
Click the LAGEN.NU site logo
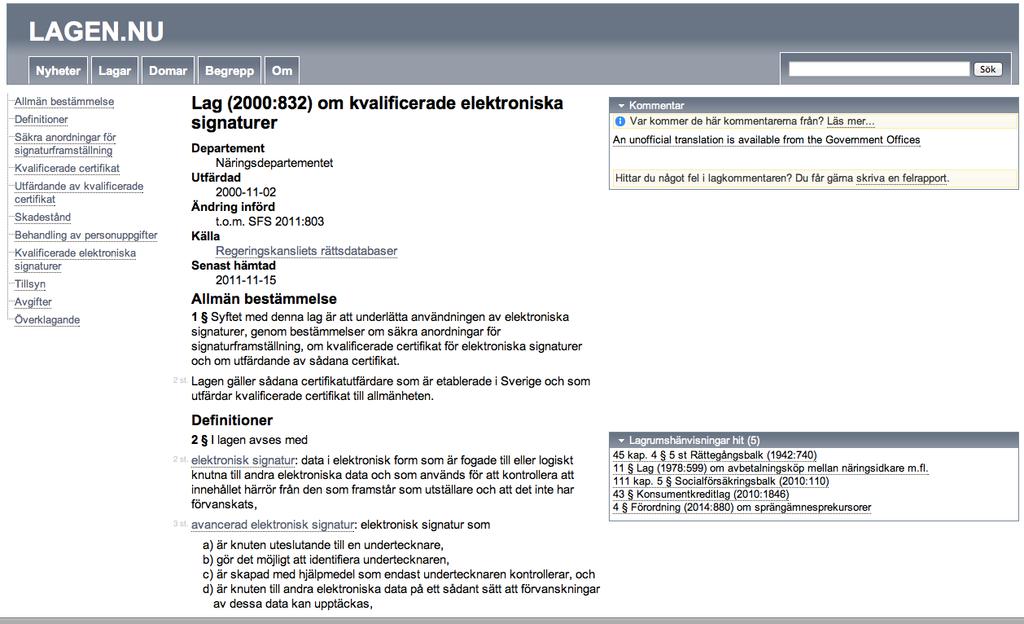point(96,31)
